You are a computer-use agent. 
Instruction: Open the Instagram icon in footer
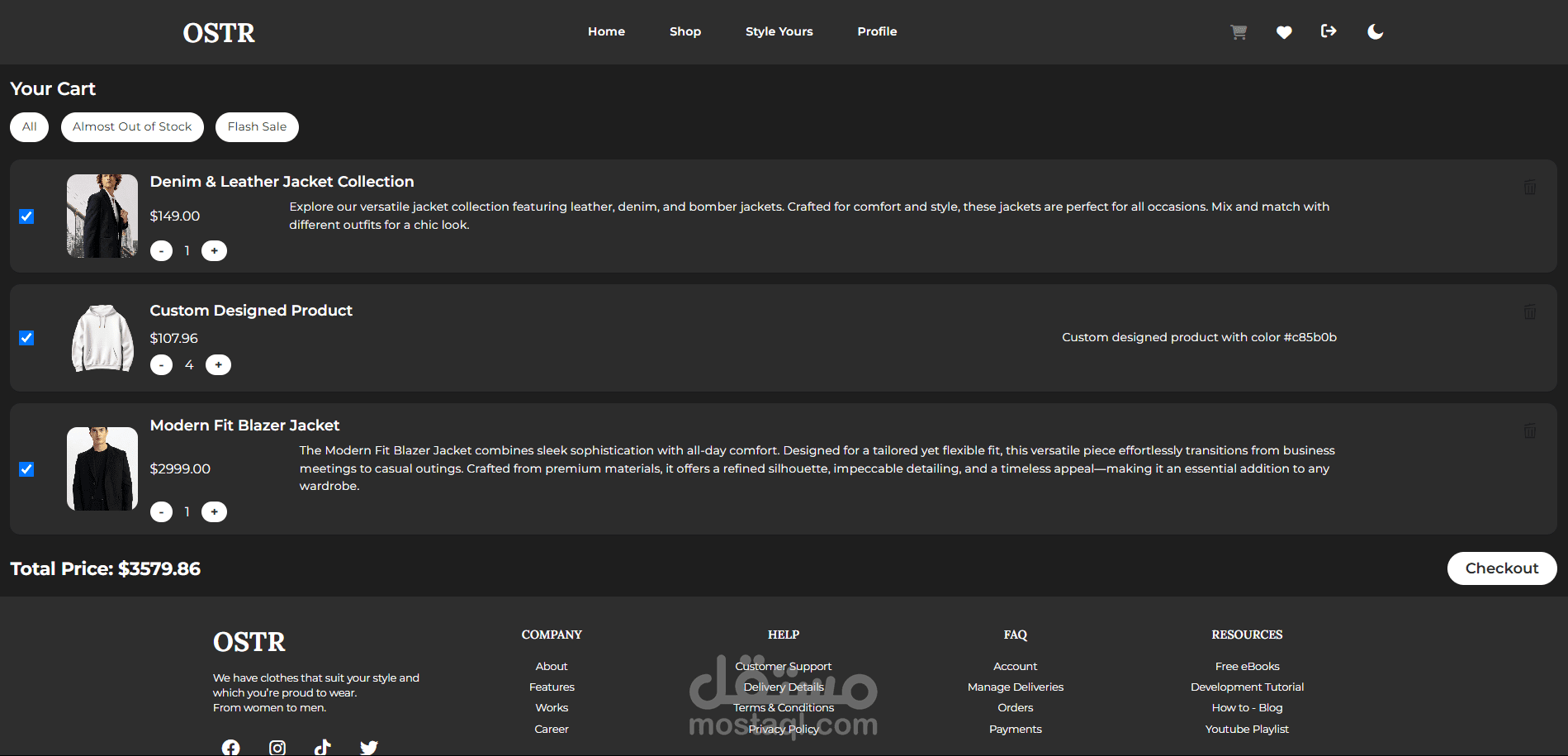click(x=277, y=748)
